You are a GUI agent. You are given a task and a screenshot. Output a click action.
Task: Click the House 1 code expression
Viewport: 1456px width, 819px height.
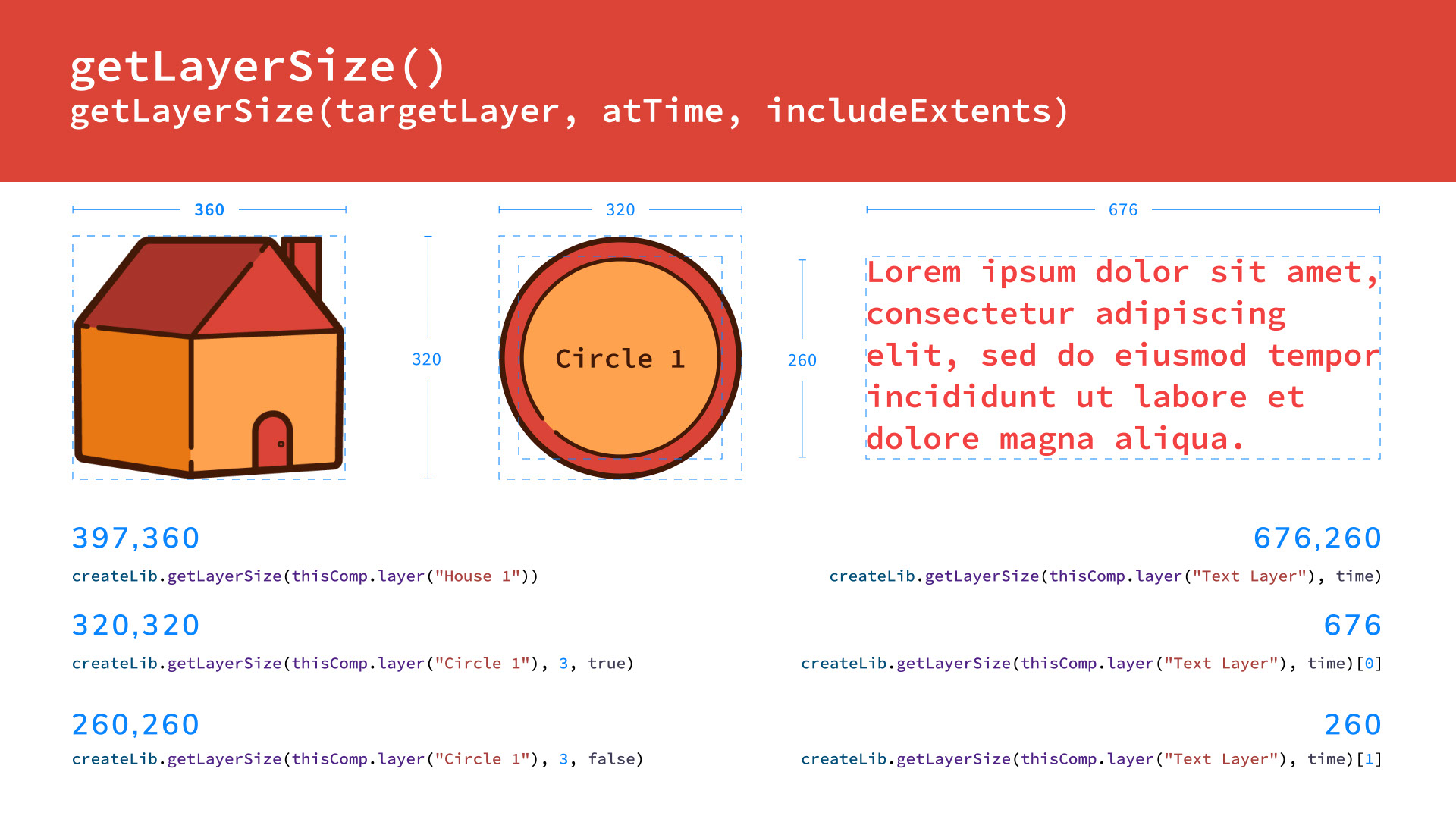tap(305, 576)
